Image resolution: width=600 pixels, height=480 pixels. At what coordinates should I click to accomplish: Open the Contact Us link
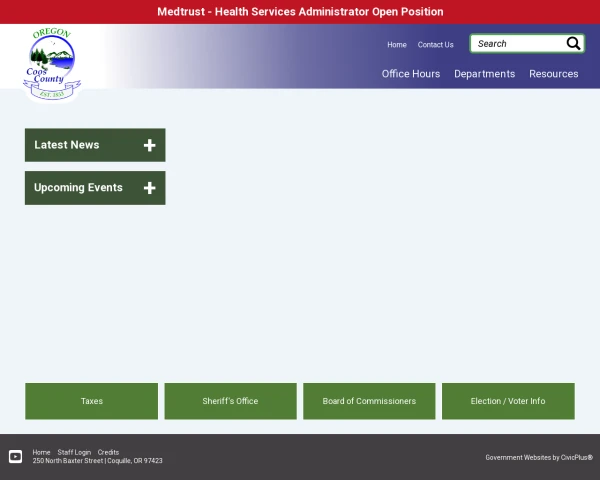pos(435,45)
